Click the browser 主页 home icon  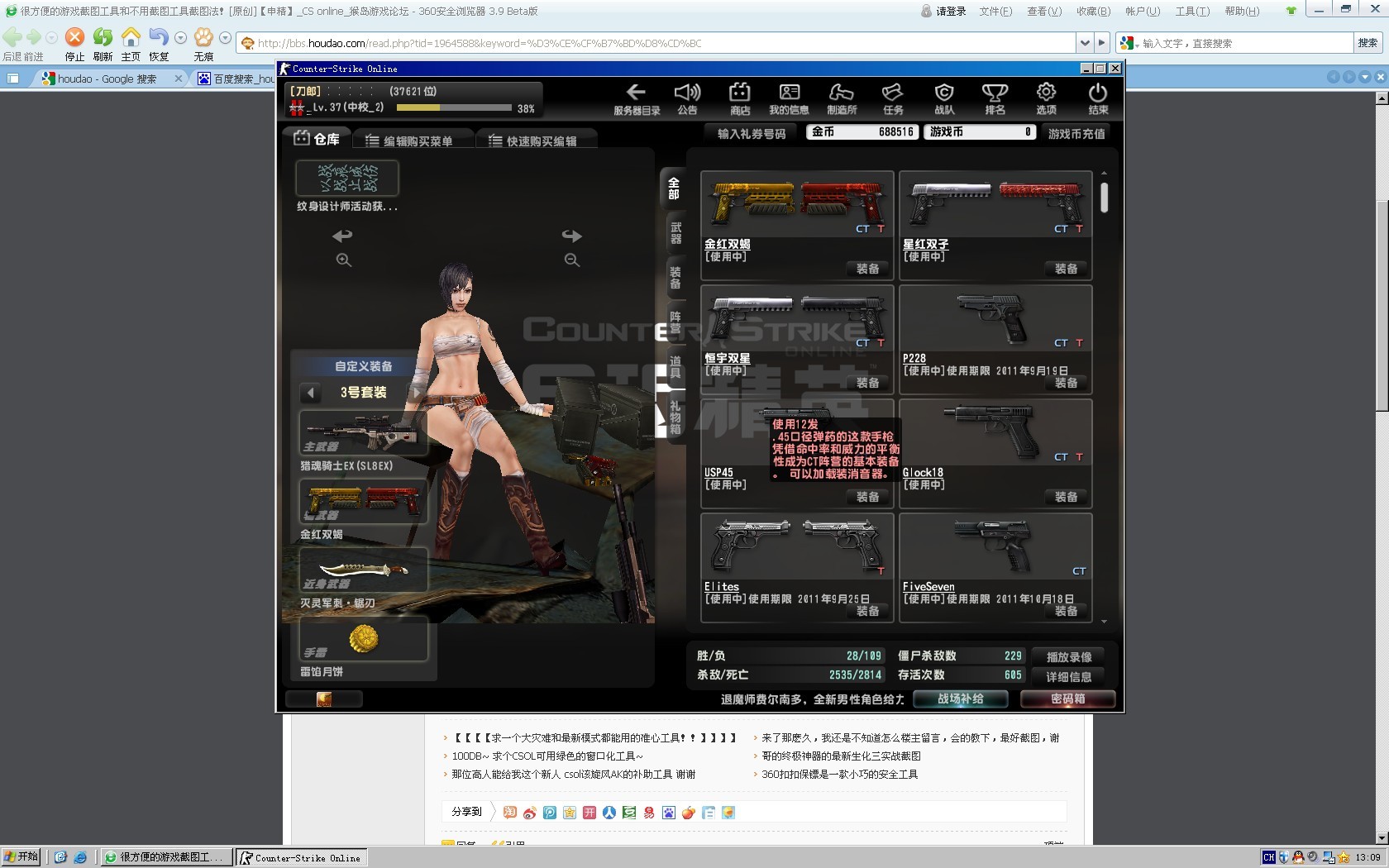pos(131,37)
